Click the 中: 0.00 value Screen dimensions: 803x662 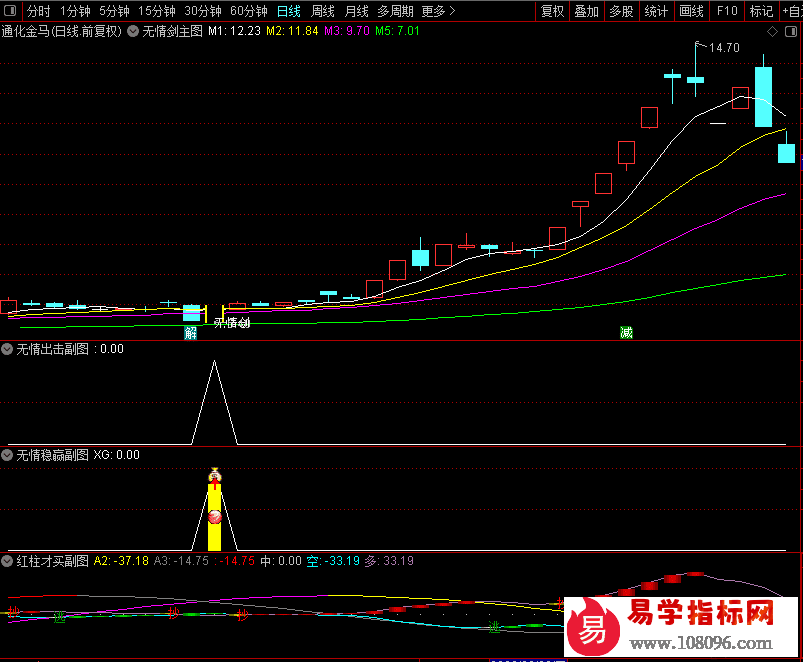point(281,561)
